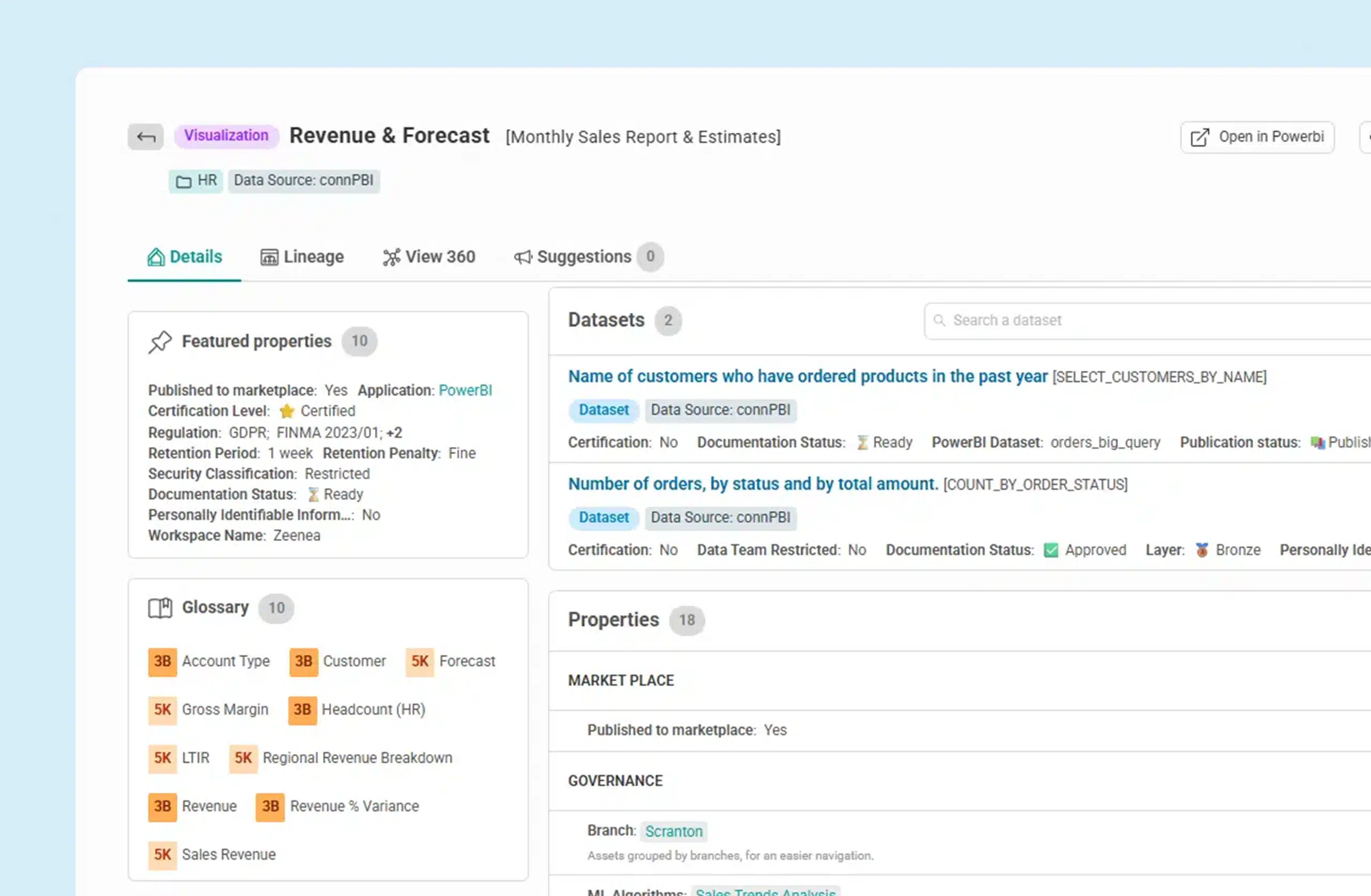
Task: Click Open in Powerbi button
Action: tap(1257, 137)
